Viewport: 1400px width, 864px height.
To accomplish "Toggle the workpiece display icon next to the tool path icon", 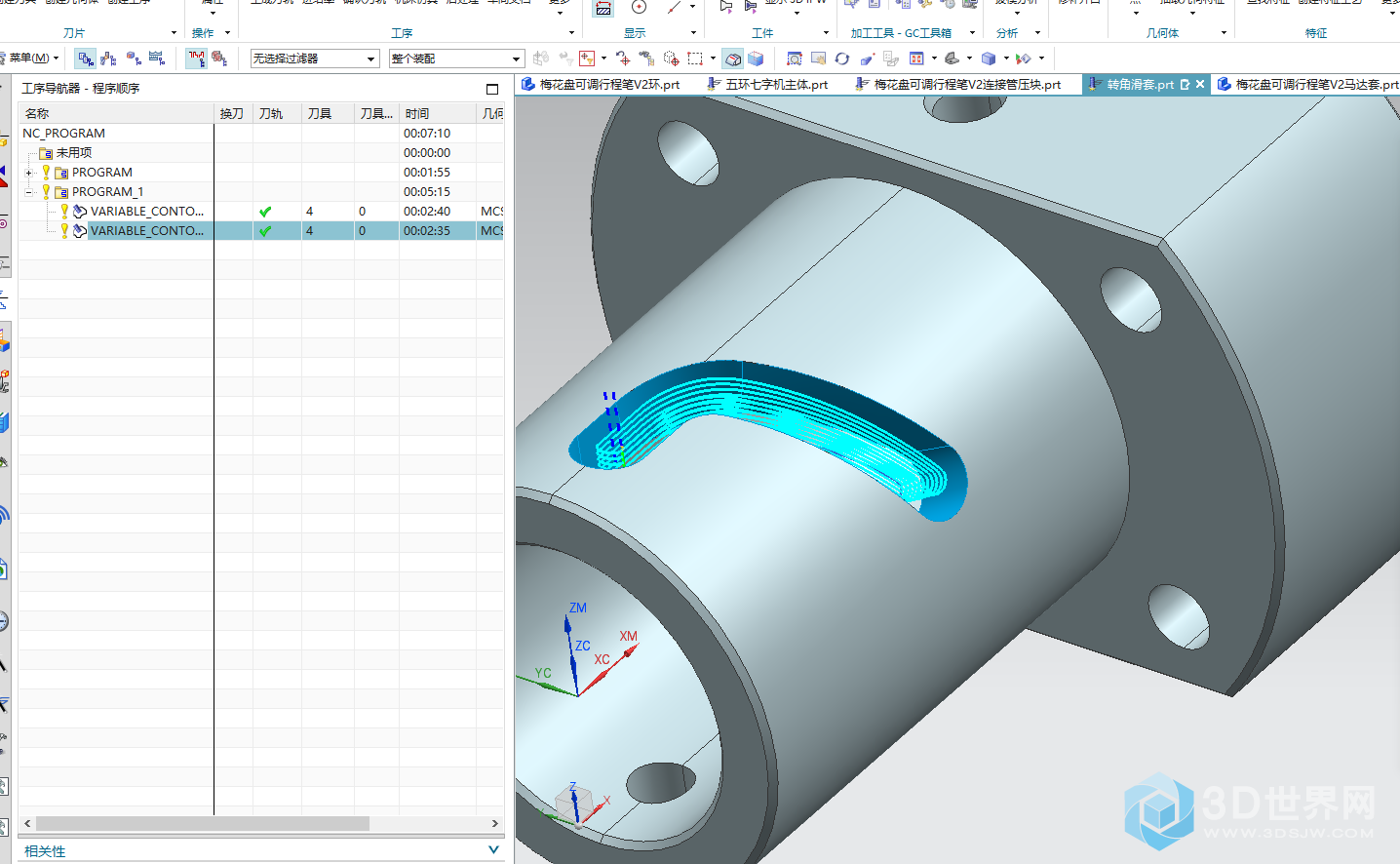I will pyautogui.click(x=219, y=59).
